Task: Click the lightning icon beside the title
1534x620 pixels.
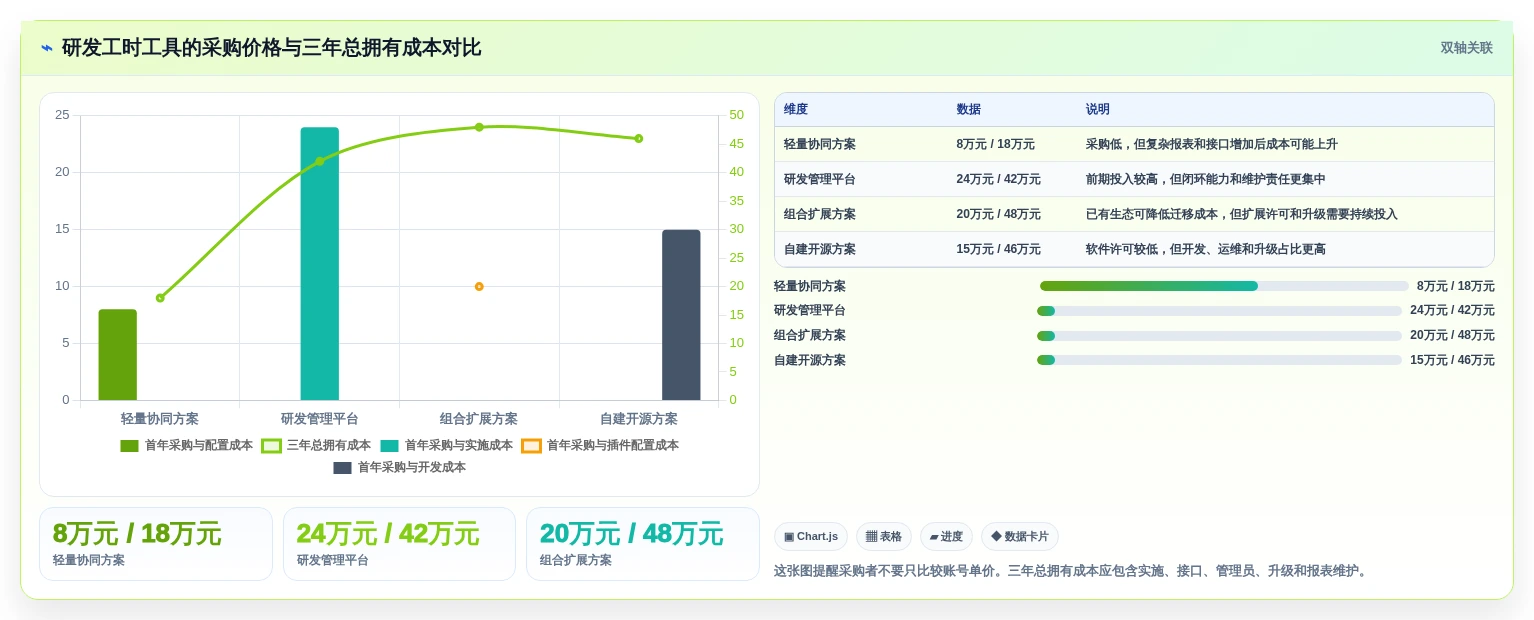Action: coord(47,48)
